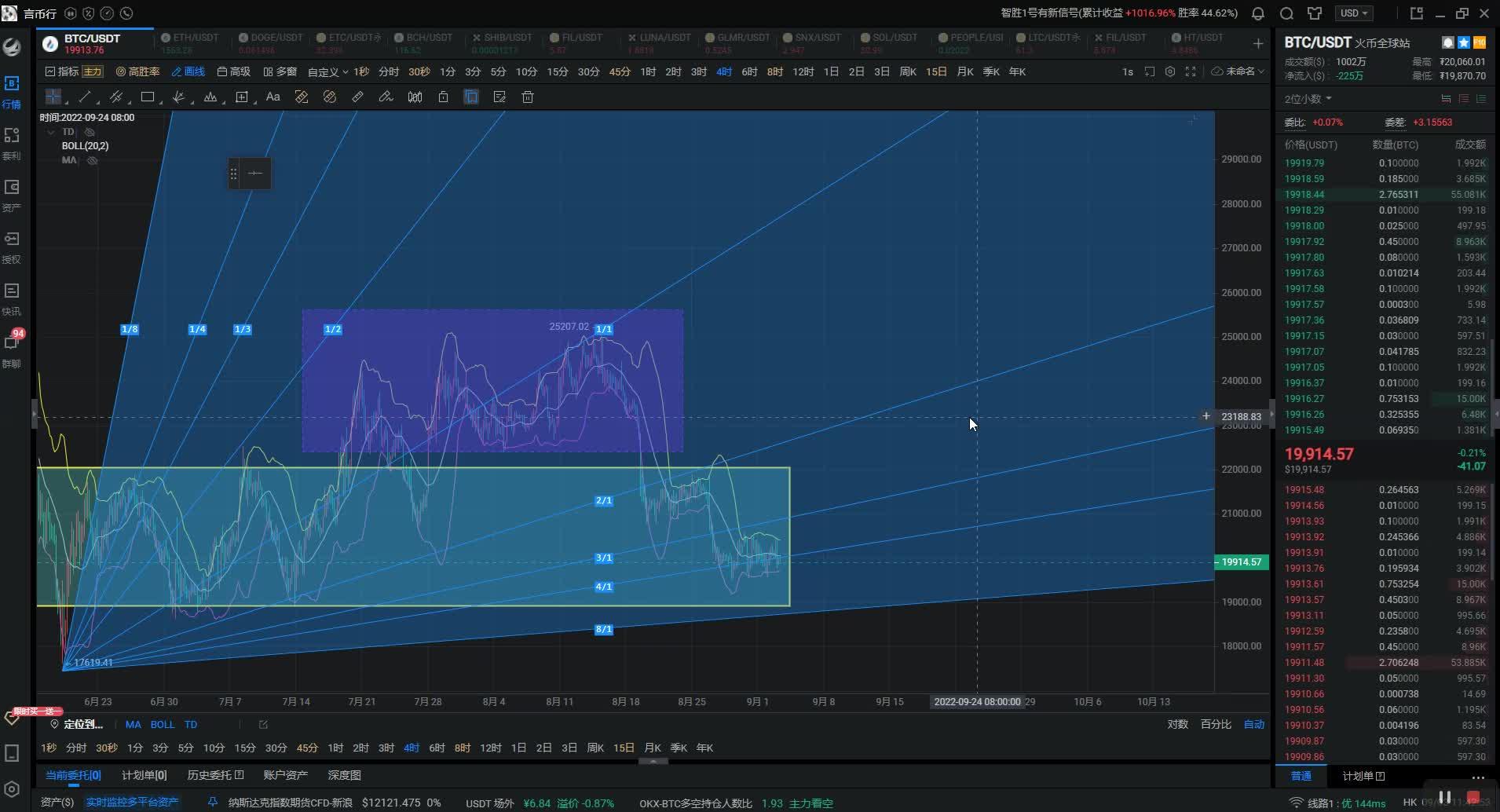This screenshot has width=1500, height=812.
Task: Select the trend line drawing tool
Action: pos(85,97)
